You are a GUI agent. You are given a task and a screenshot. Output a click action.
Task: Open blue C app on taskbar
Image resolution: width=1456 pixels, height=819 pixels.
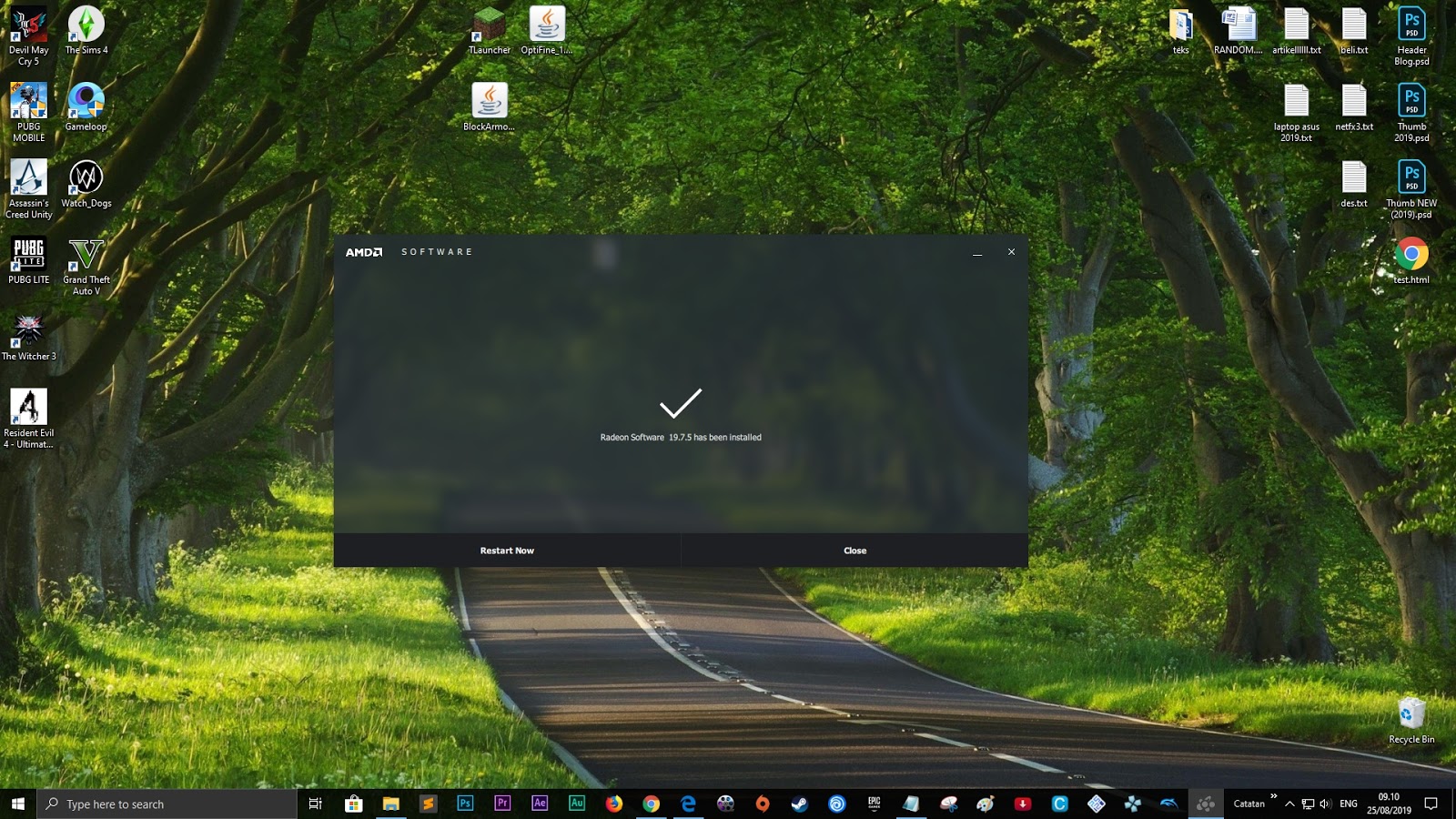[1060, 804]
